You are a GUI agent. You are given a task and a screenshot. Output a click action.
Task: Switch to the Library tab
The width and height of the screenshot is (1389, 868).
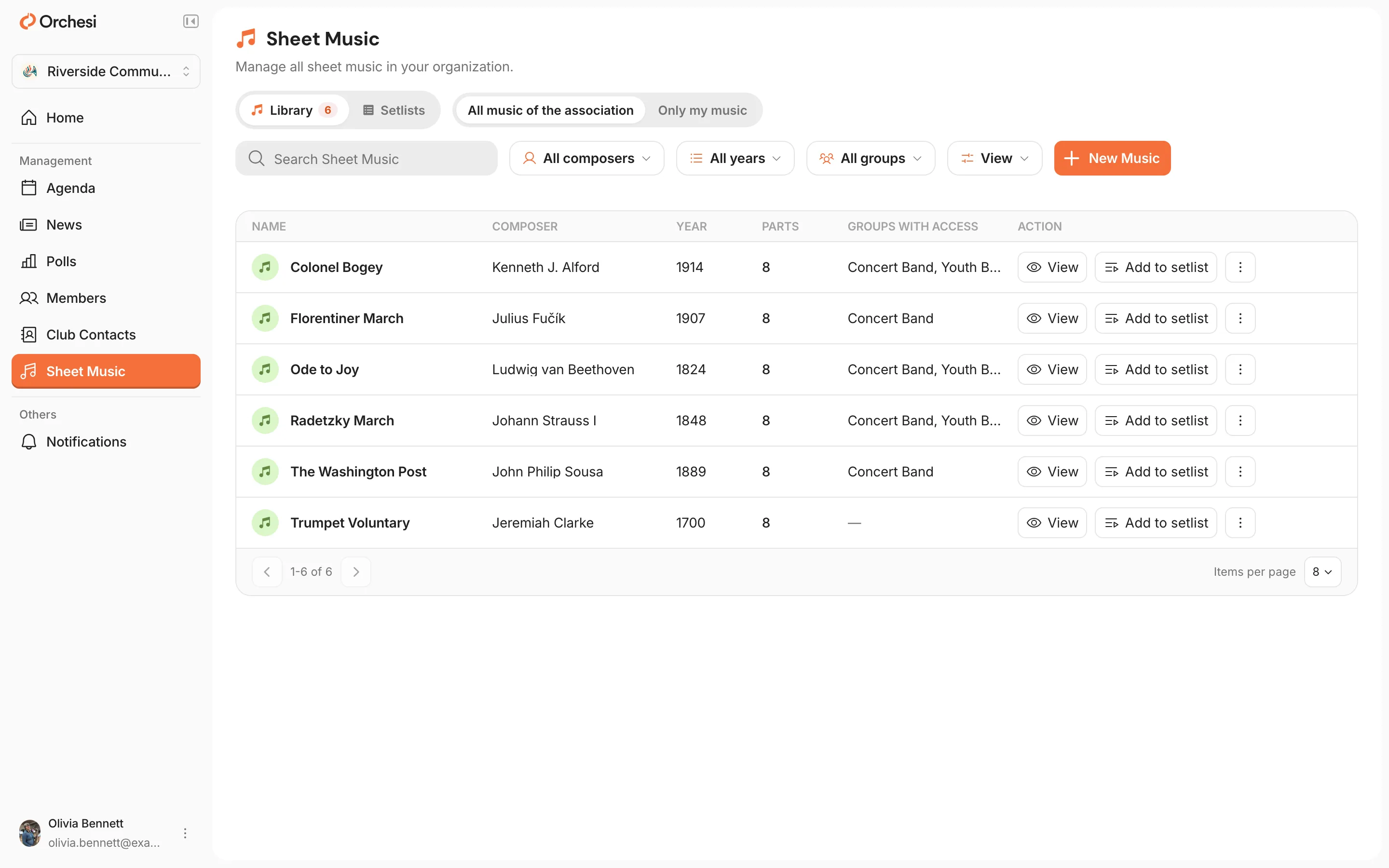coord(293,110)
